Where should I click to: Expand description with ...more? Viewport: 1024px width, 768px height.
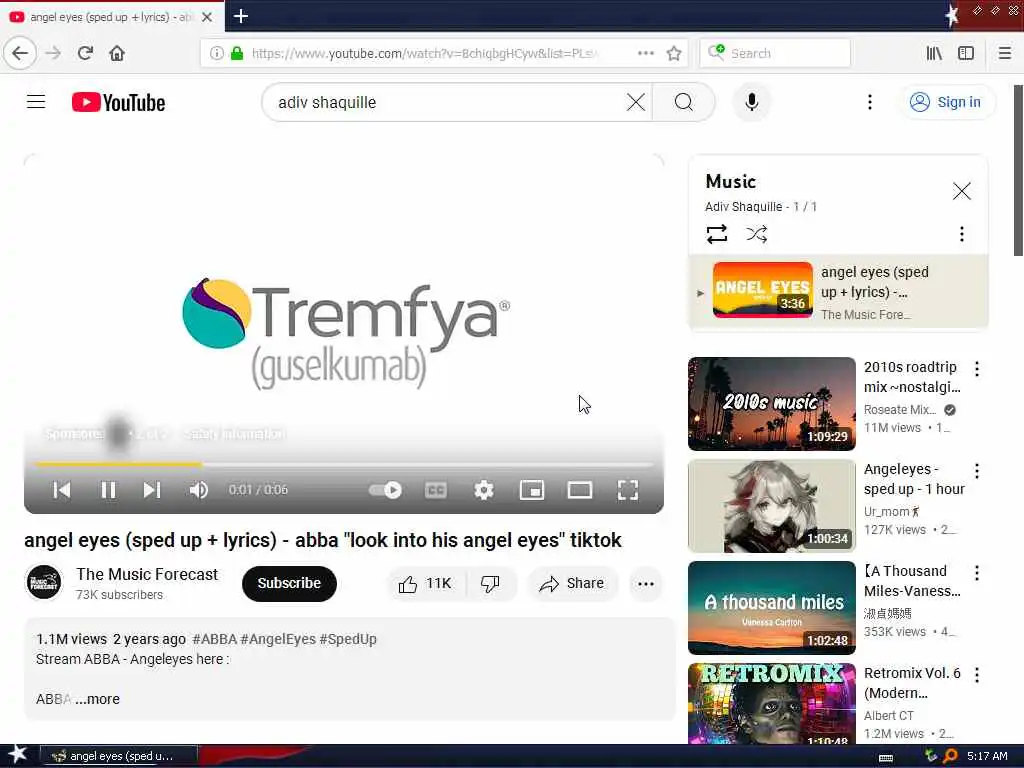pyautogui.click(x=97, y=699)
